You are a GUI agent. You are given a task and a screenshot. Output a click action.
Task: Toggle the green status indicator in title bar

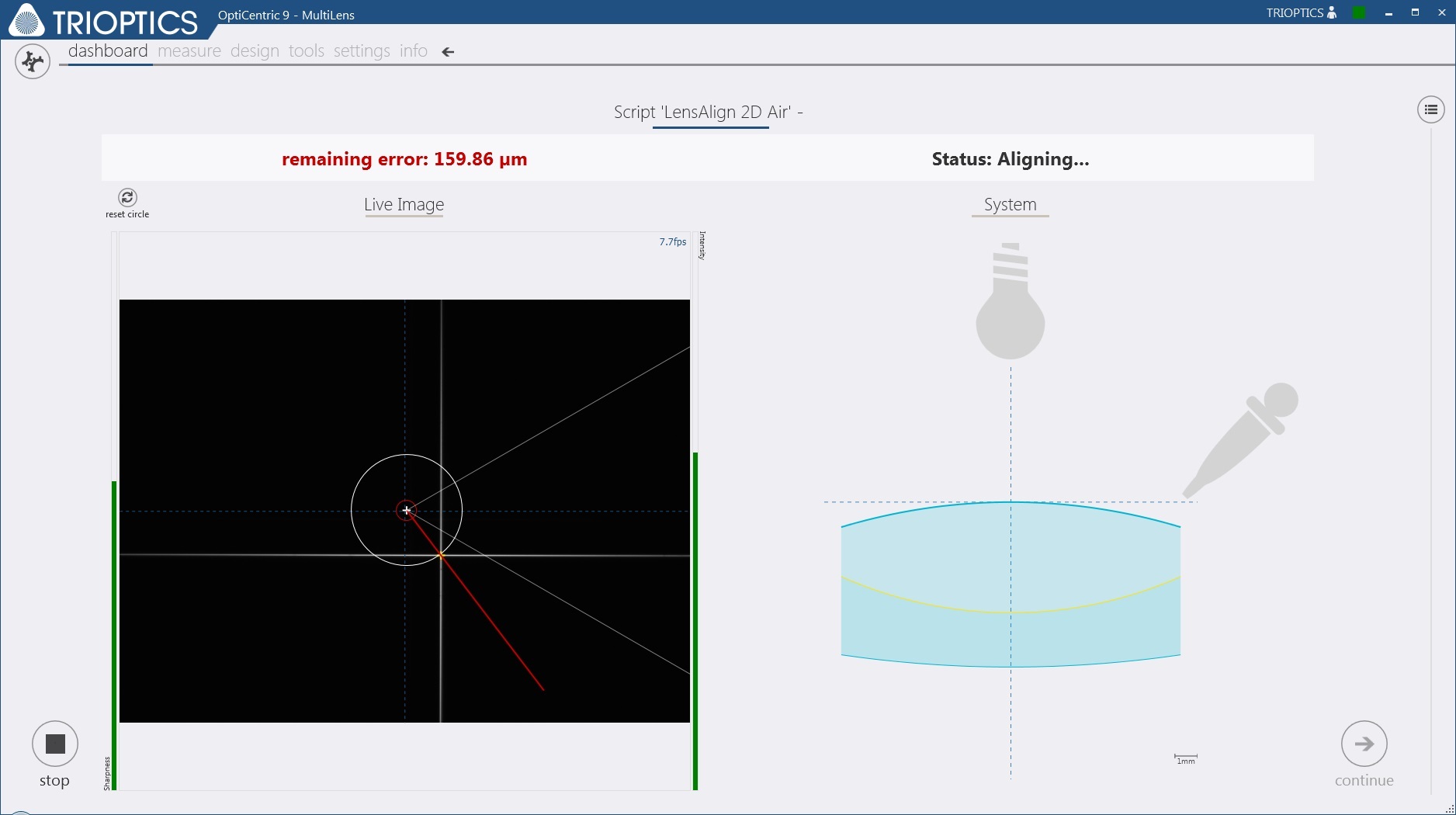[x=1359, y=12]
